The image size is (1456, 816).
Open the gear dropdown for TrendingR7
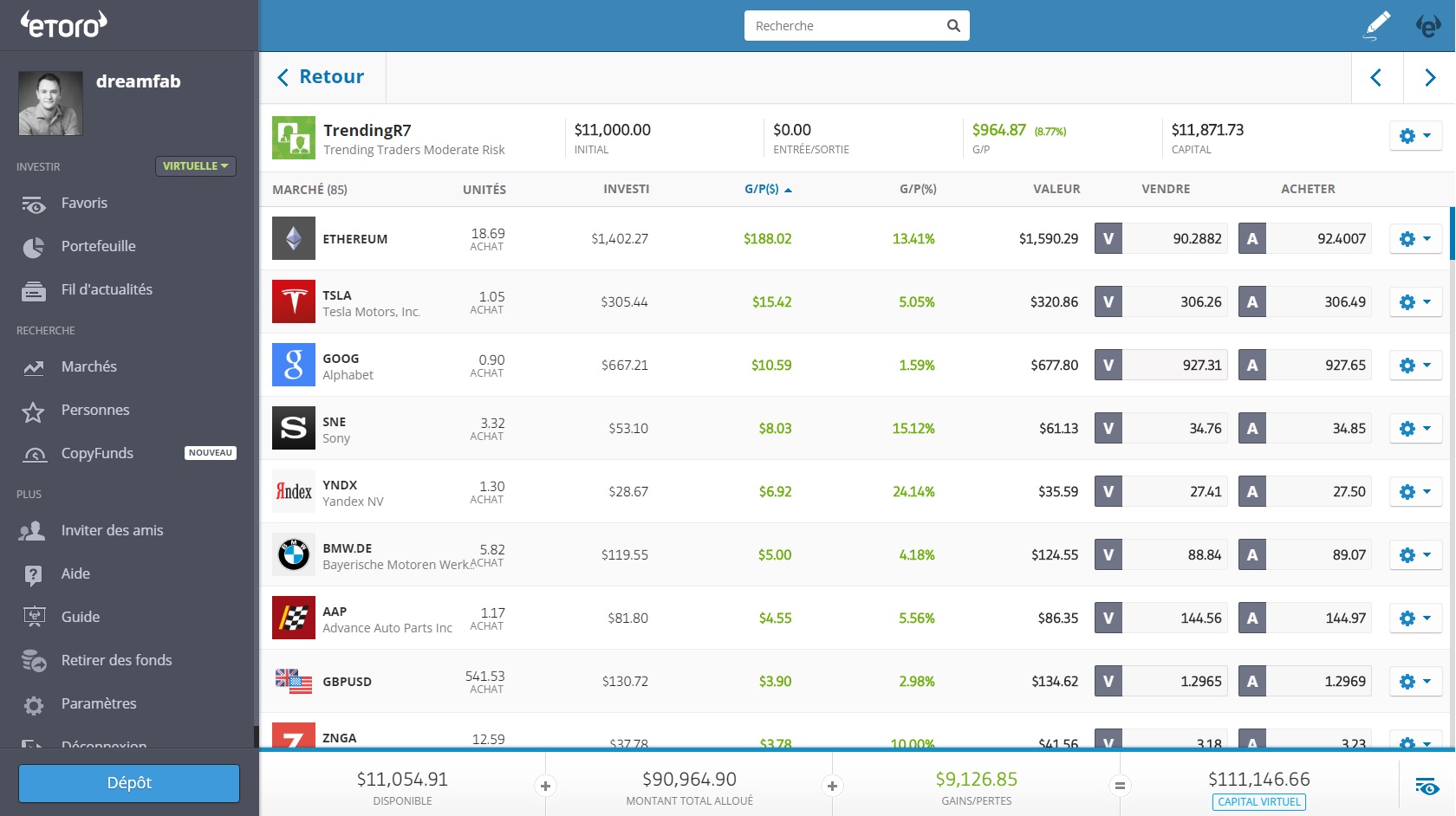[1415, 136]
